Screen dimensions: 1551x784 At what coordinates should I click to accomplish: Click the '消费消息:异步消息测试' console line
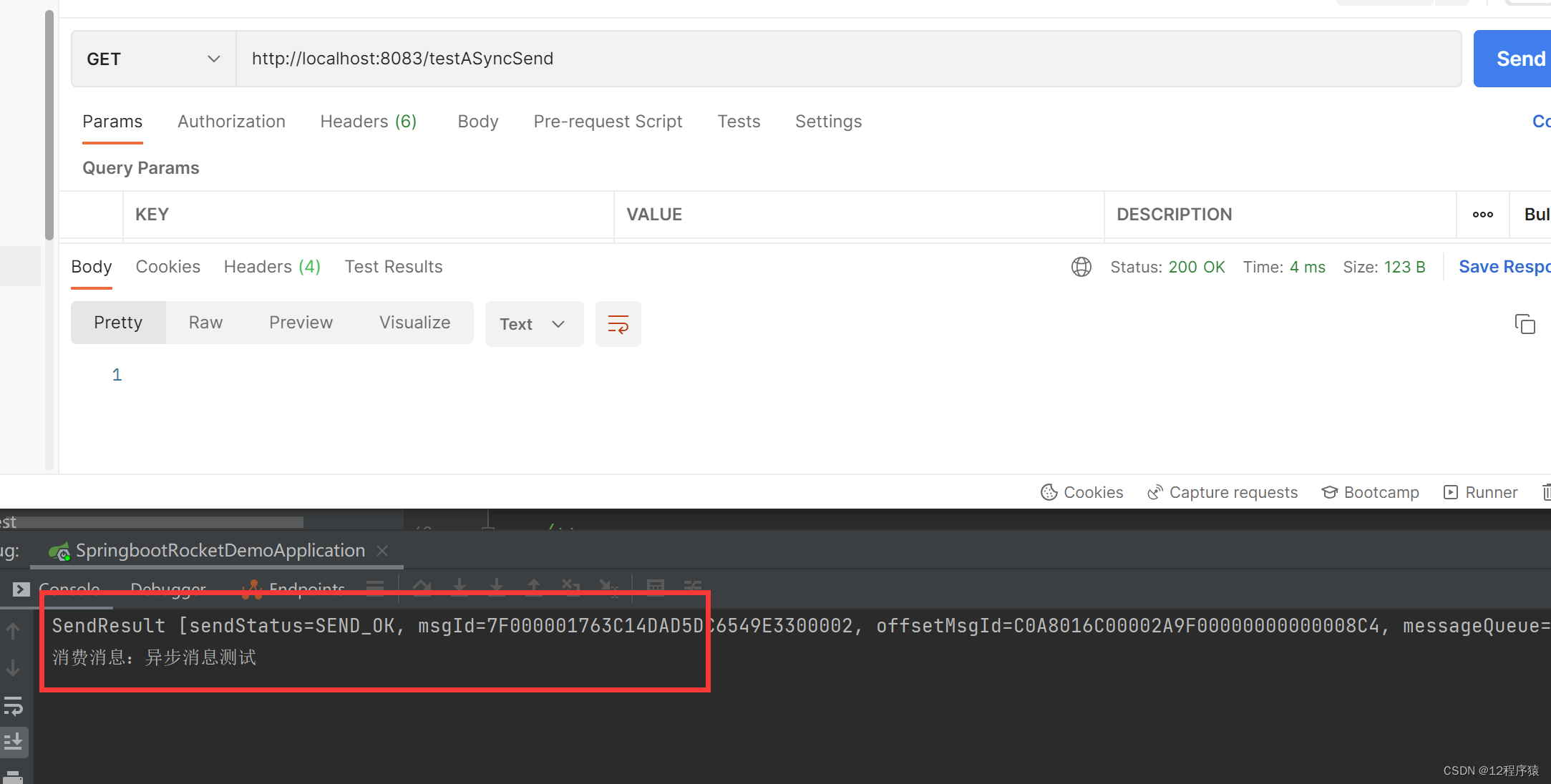155,657
